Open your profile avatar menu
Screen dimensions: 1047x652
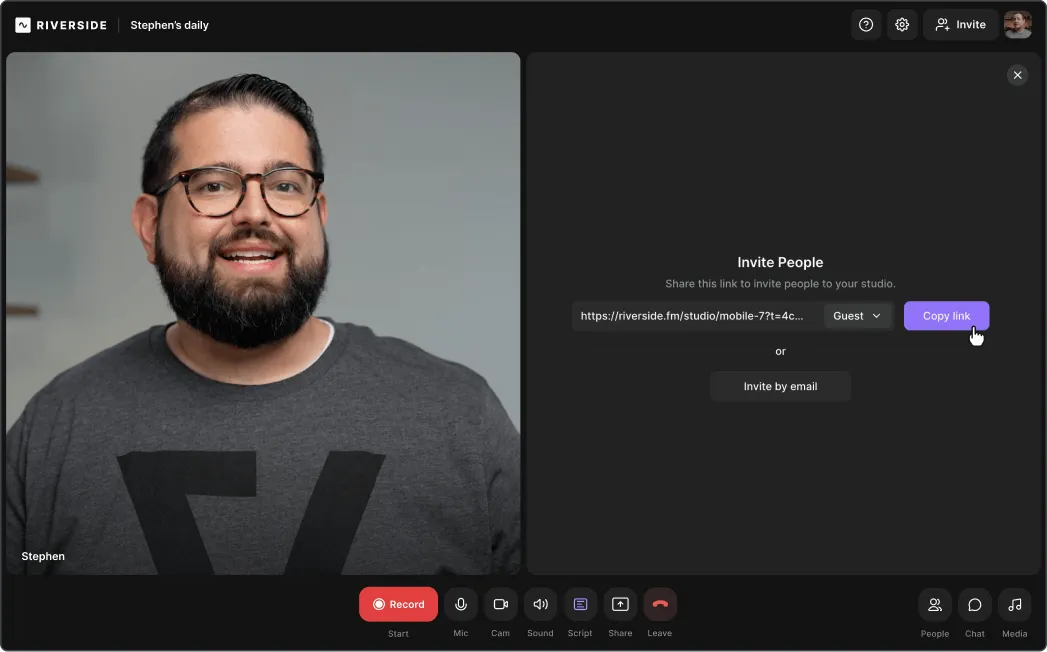pyautogui.click(x=1017, y=24)
